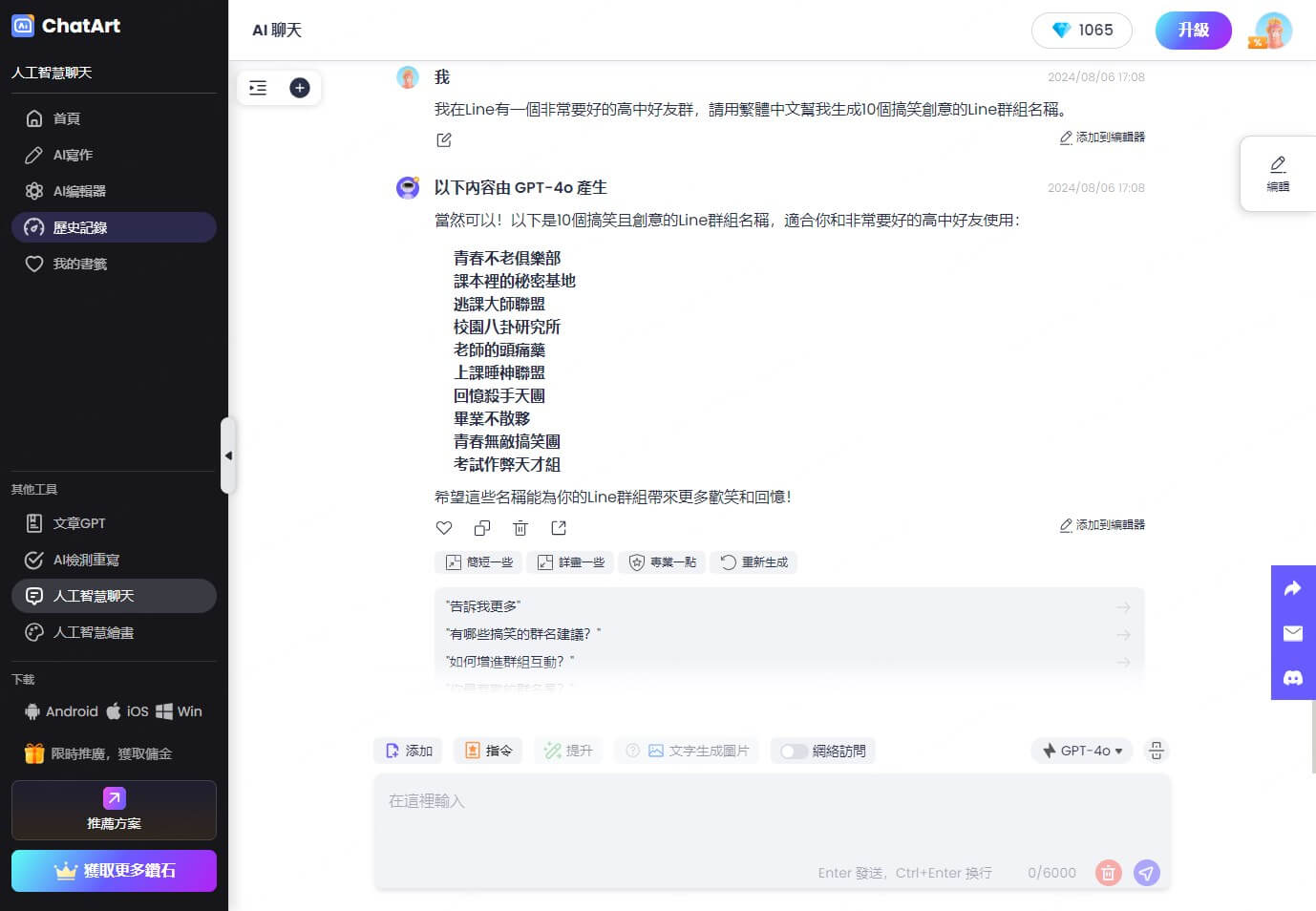Click the help icon beside 文字生成圖片
This screenshot has width=1316, height=911.
[x=631, y=751]
